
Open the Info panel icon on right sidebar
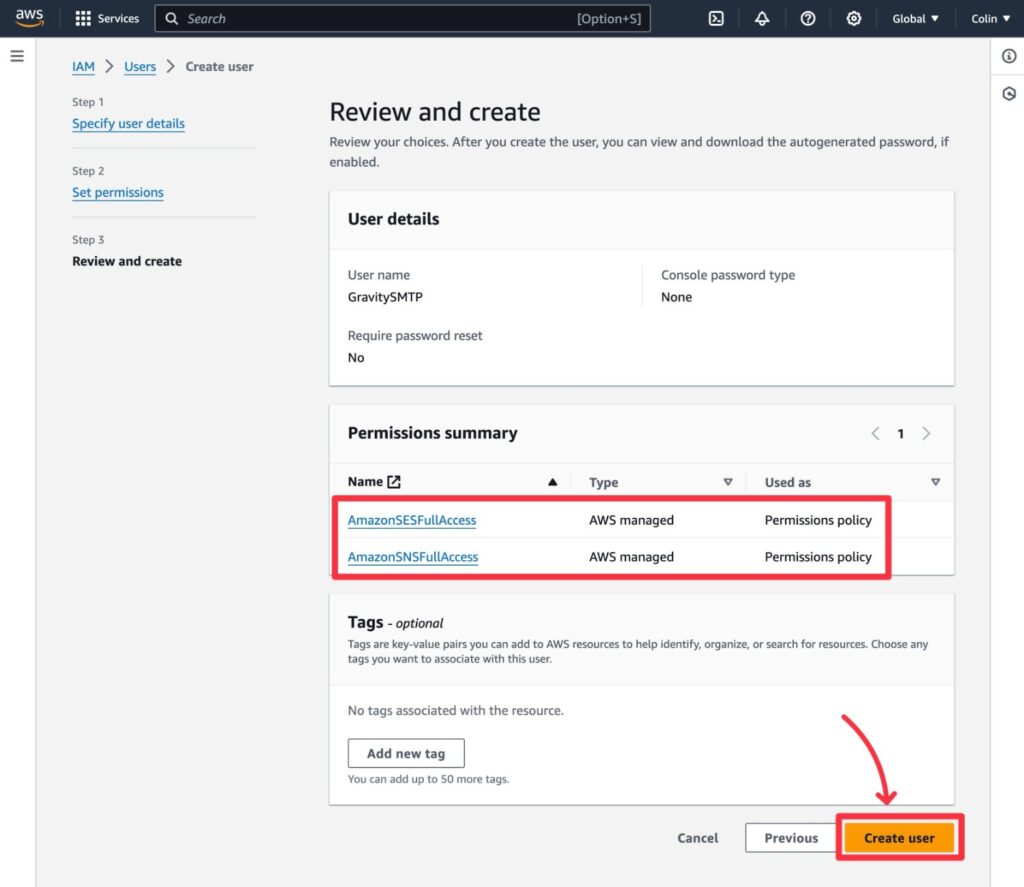(1009, 57)
